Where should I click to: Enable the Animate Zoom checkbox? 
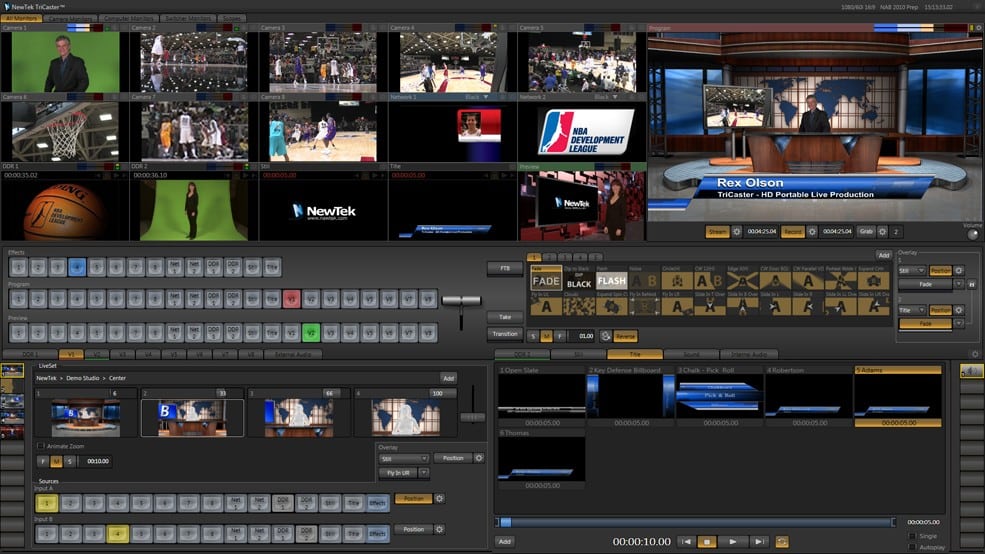coord(41,446)
